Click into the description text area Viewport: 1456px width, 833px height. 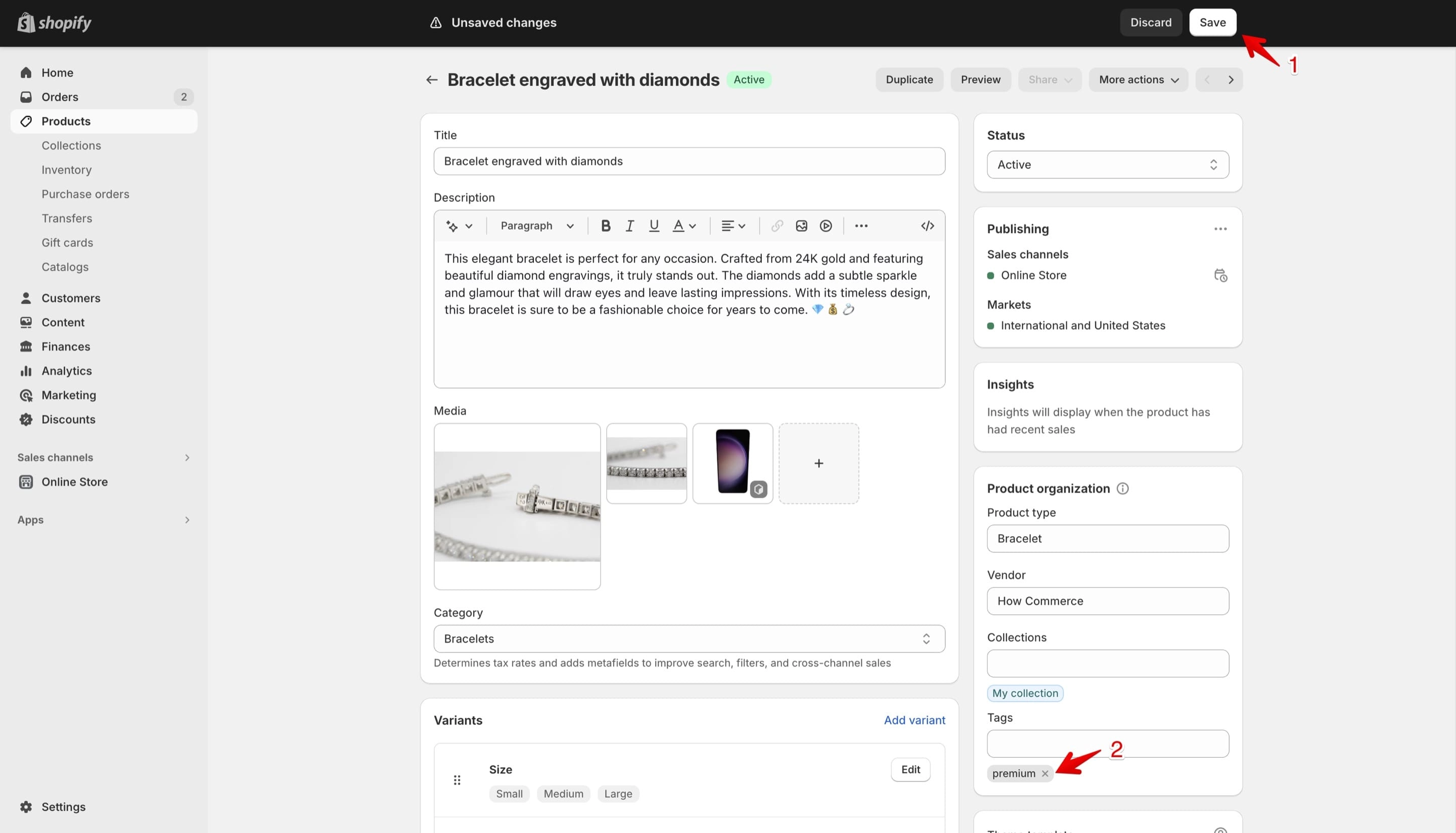pyautogui.click(x=689, y=315)
